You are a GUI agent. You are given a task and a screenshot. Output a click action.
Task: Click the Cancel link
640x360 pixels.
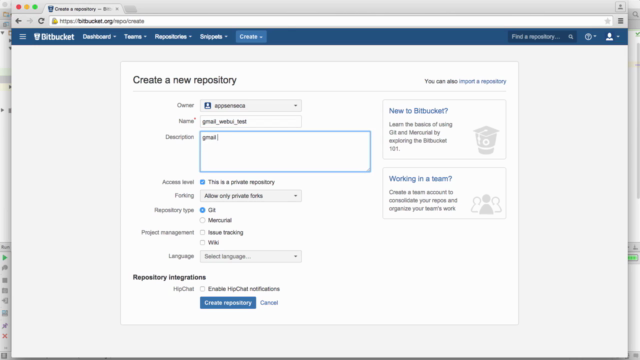click(x=269, y=303)
